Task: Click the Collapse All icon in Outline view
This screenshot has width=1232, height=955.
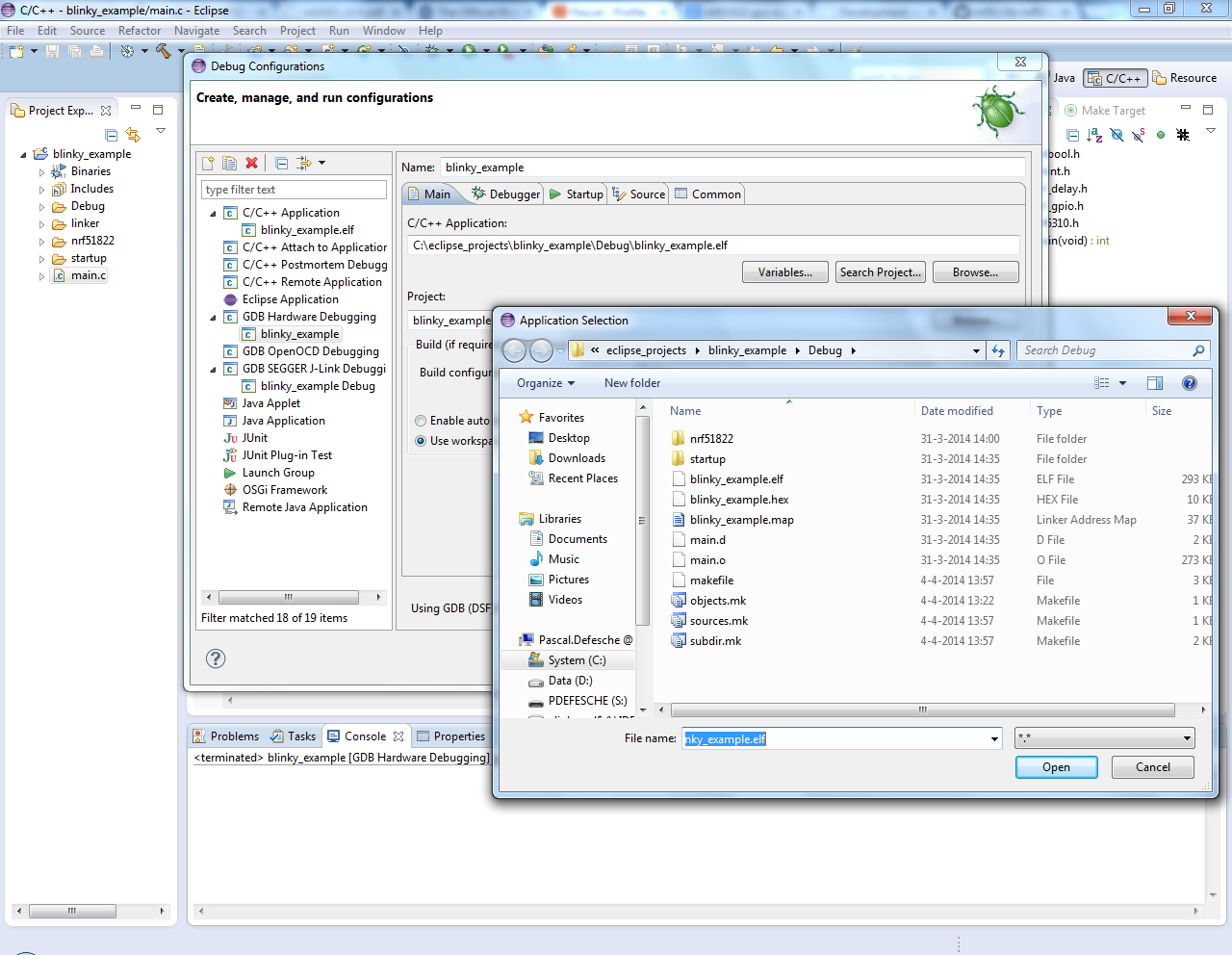Action: pyautogui.click(x=1072, y=136)
